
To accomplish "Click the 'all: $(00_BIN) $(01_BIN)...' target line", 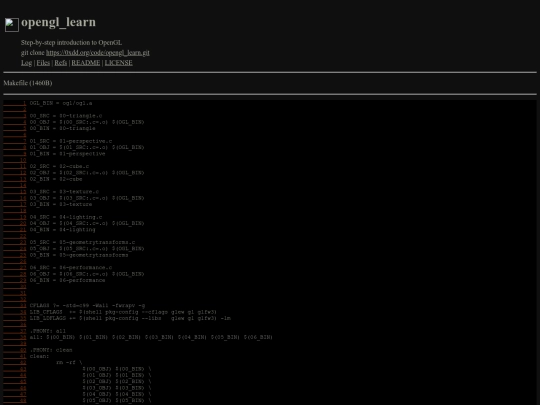I will (151, 337).
